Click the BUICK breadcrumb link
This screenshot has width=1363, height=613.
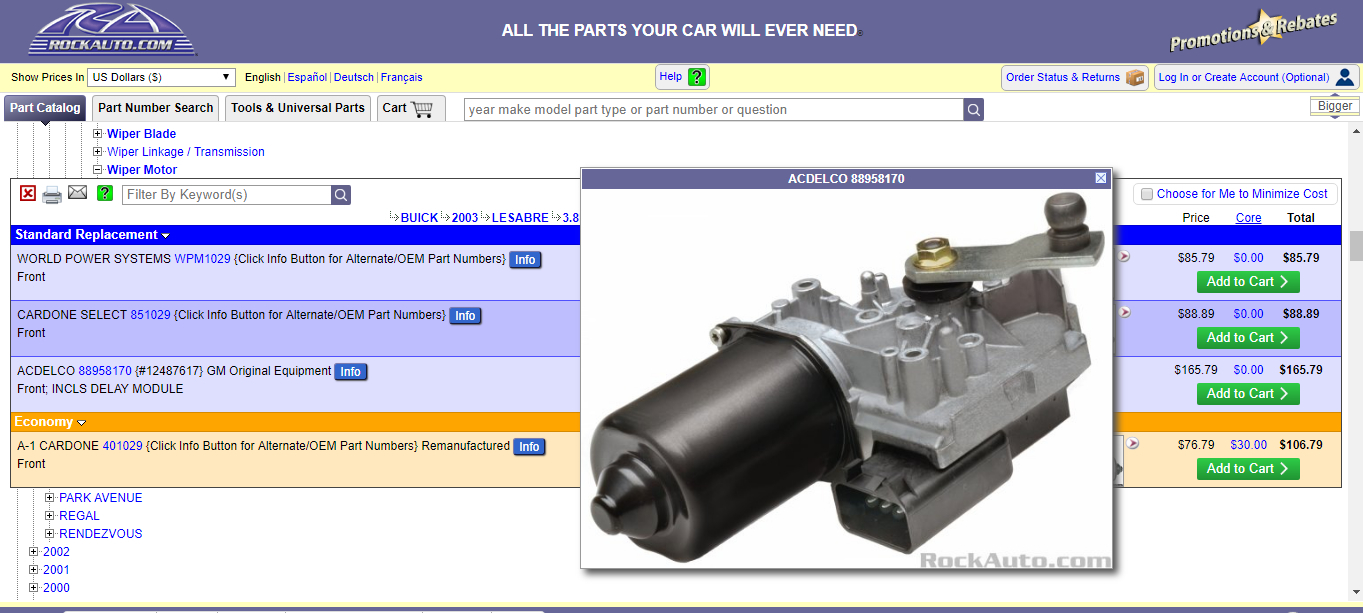pyautogui.click(x=420, y=218)
